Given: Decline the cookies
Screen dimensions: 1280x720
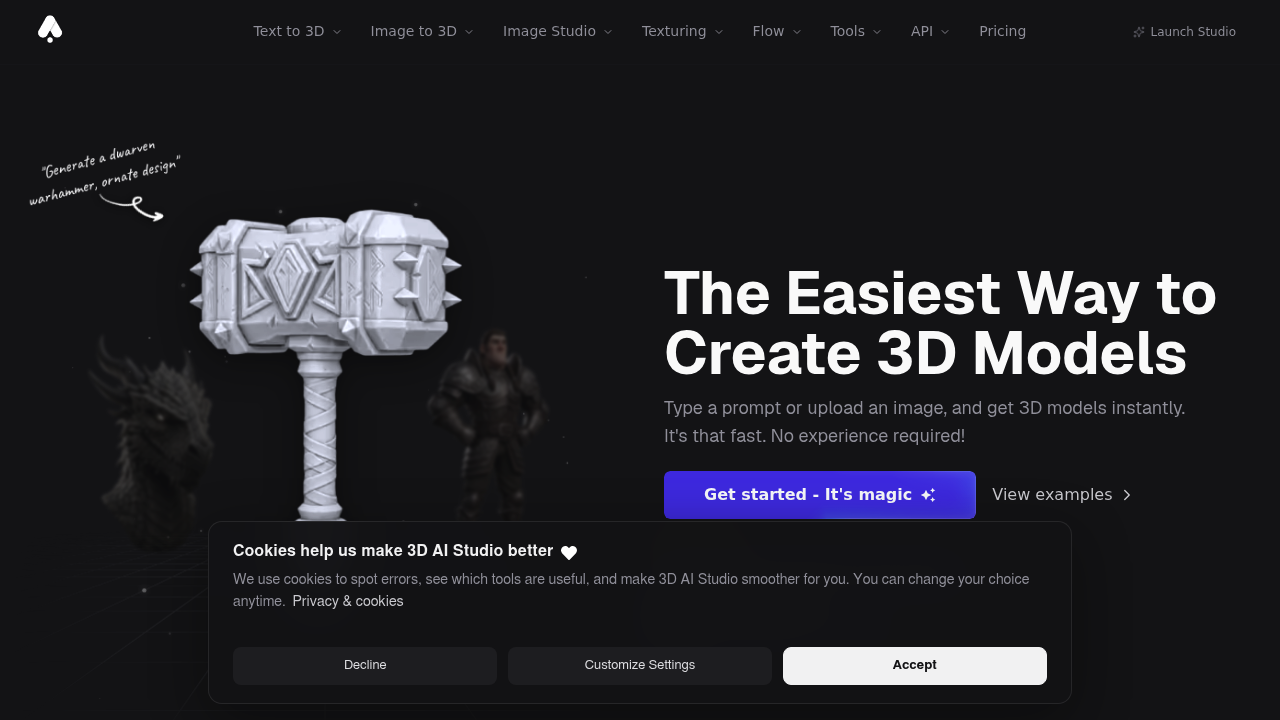Looking at the screenshot, I should 365,665.
